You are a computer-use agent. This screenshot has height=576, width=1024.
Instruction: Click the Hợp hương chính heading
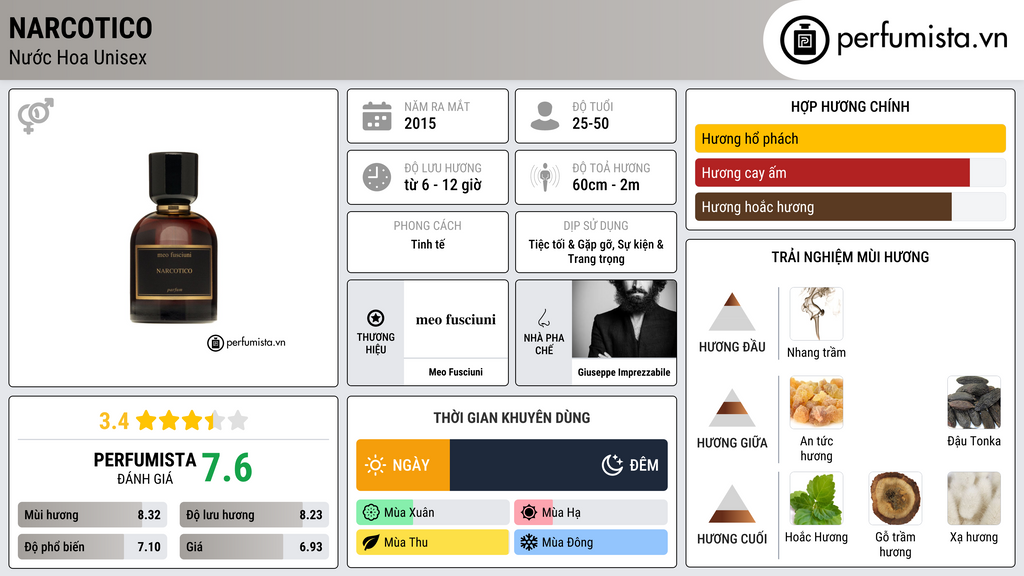pos(850,106)
